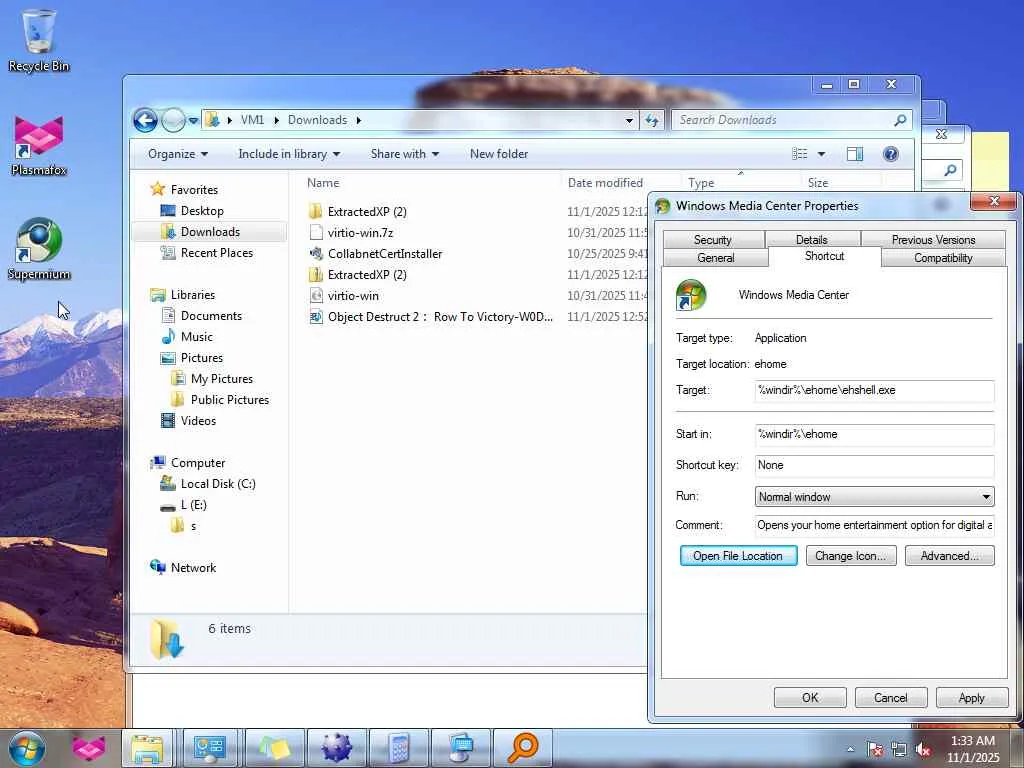The width and height of the screenshot is (1024, 768).
Task: Refresh the Downloads folder view
Action: click(652, 120)
